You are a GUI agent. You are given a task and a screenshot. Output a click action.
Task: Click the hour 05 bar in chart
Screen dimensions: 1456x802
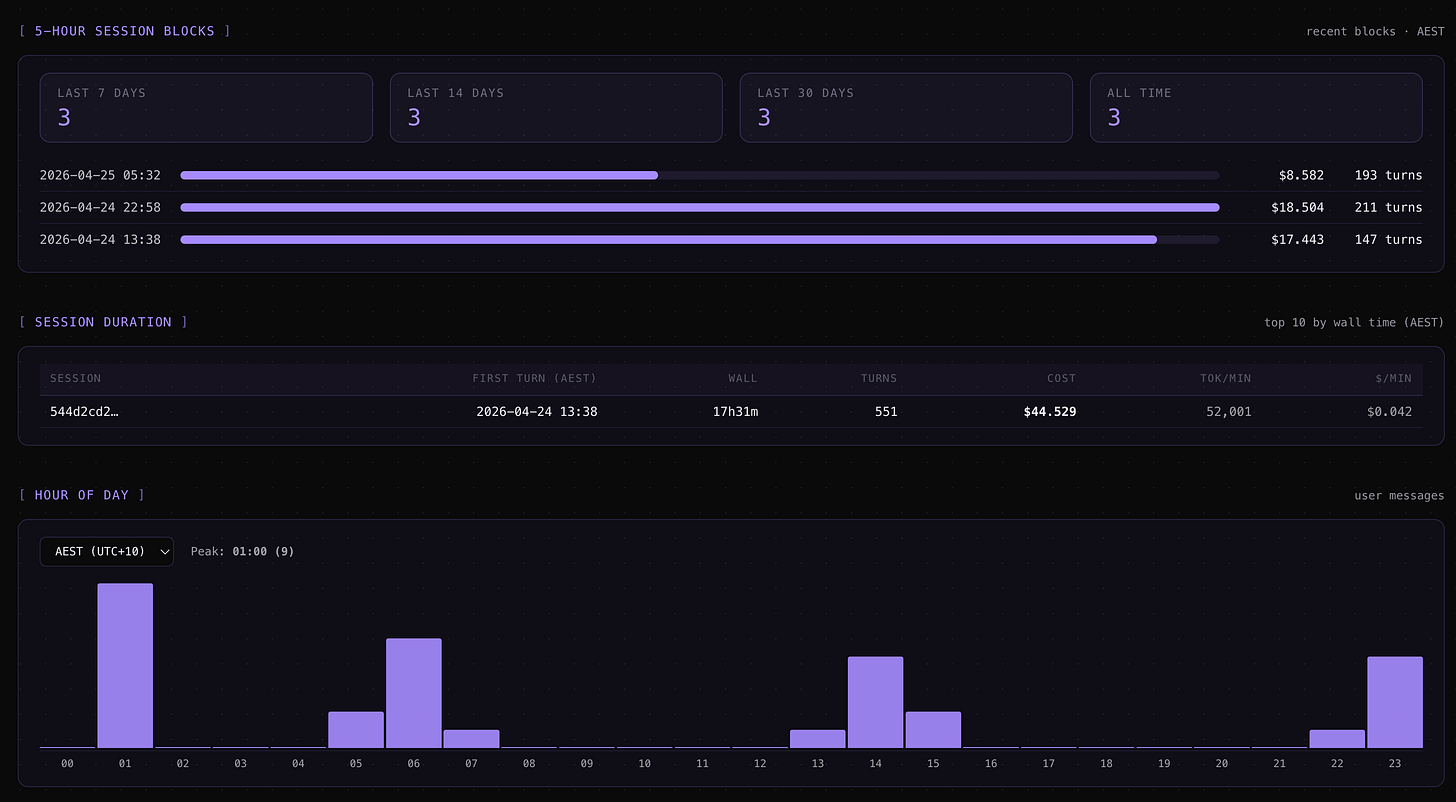(x=356, y=730)
